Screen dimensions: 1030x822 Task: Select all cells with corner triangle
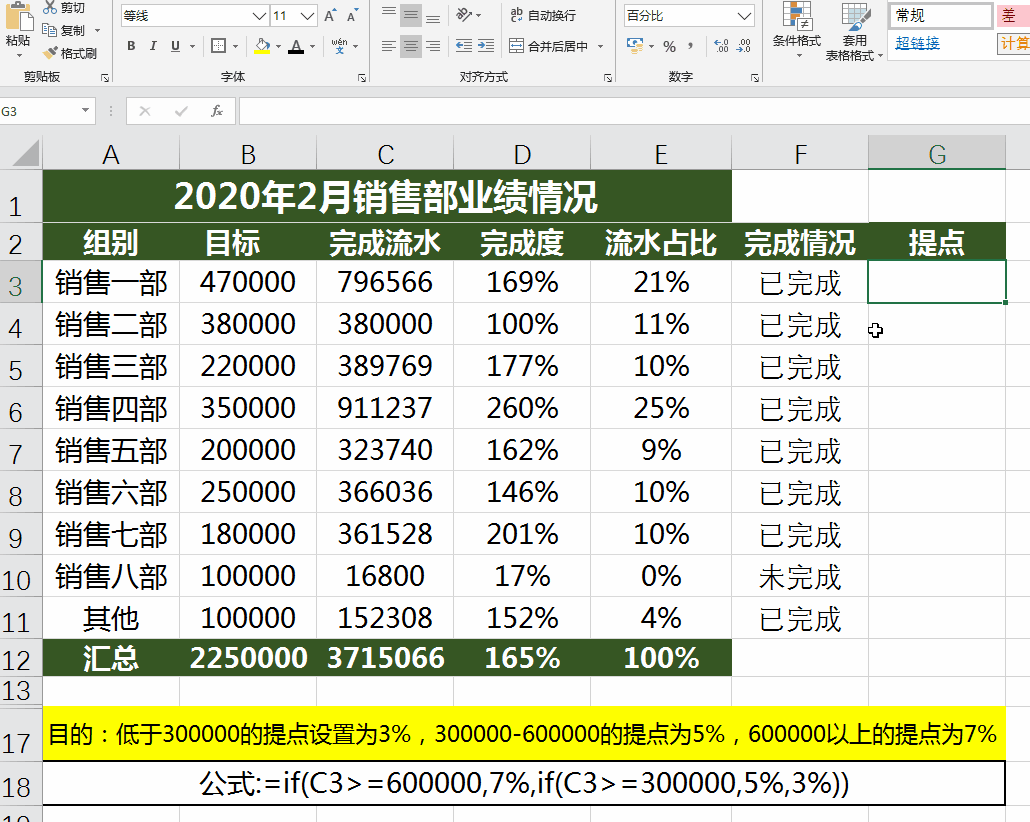[x=25, y=153]
